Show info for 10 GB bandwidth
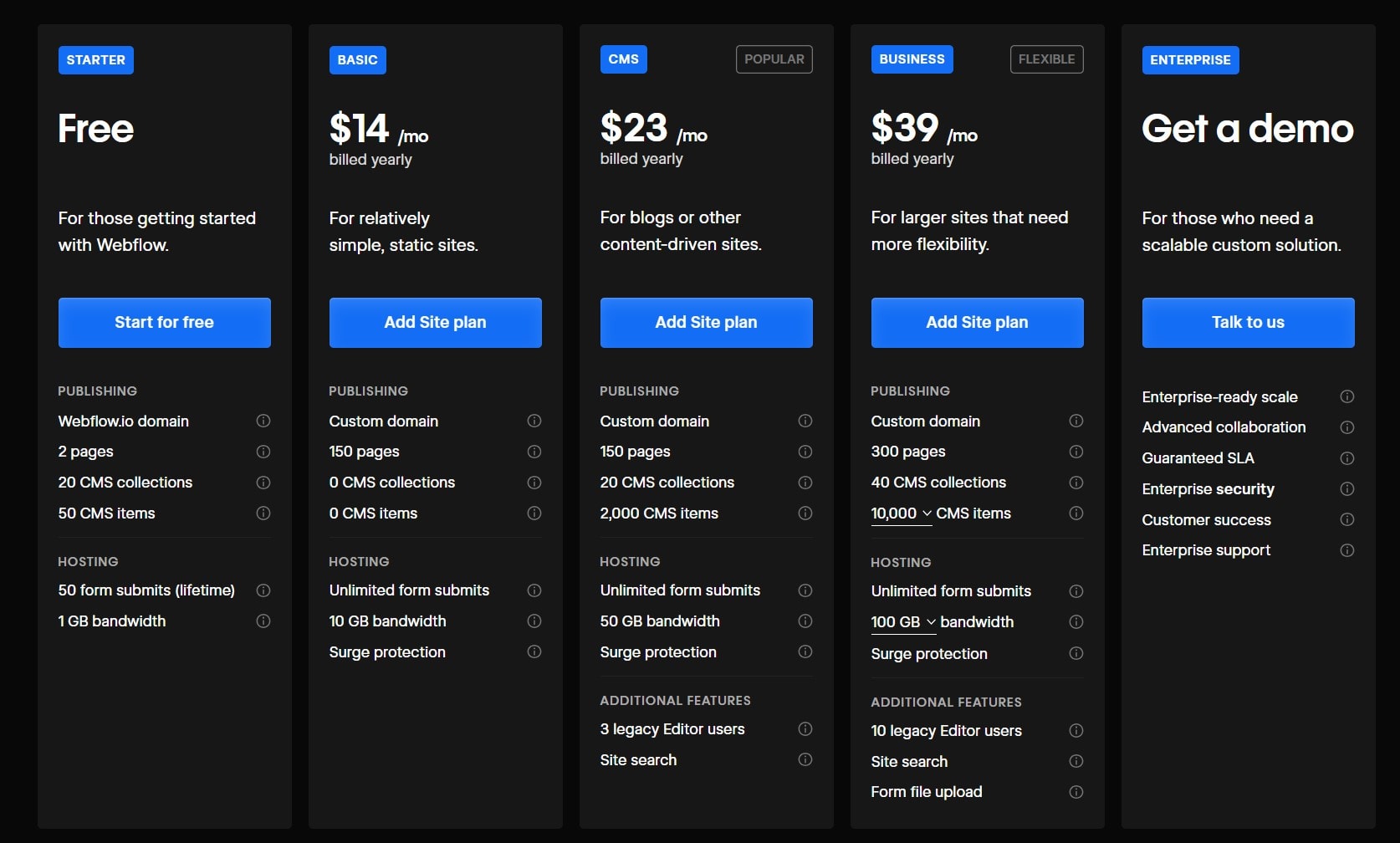The image size is (1400, 843). coord(534,621)
